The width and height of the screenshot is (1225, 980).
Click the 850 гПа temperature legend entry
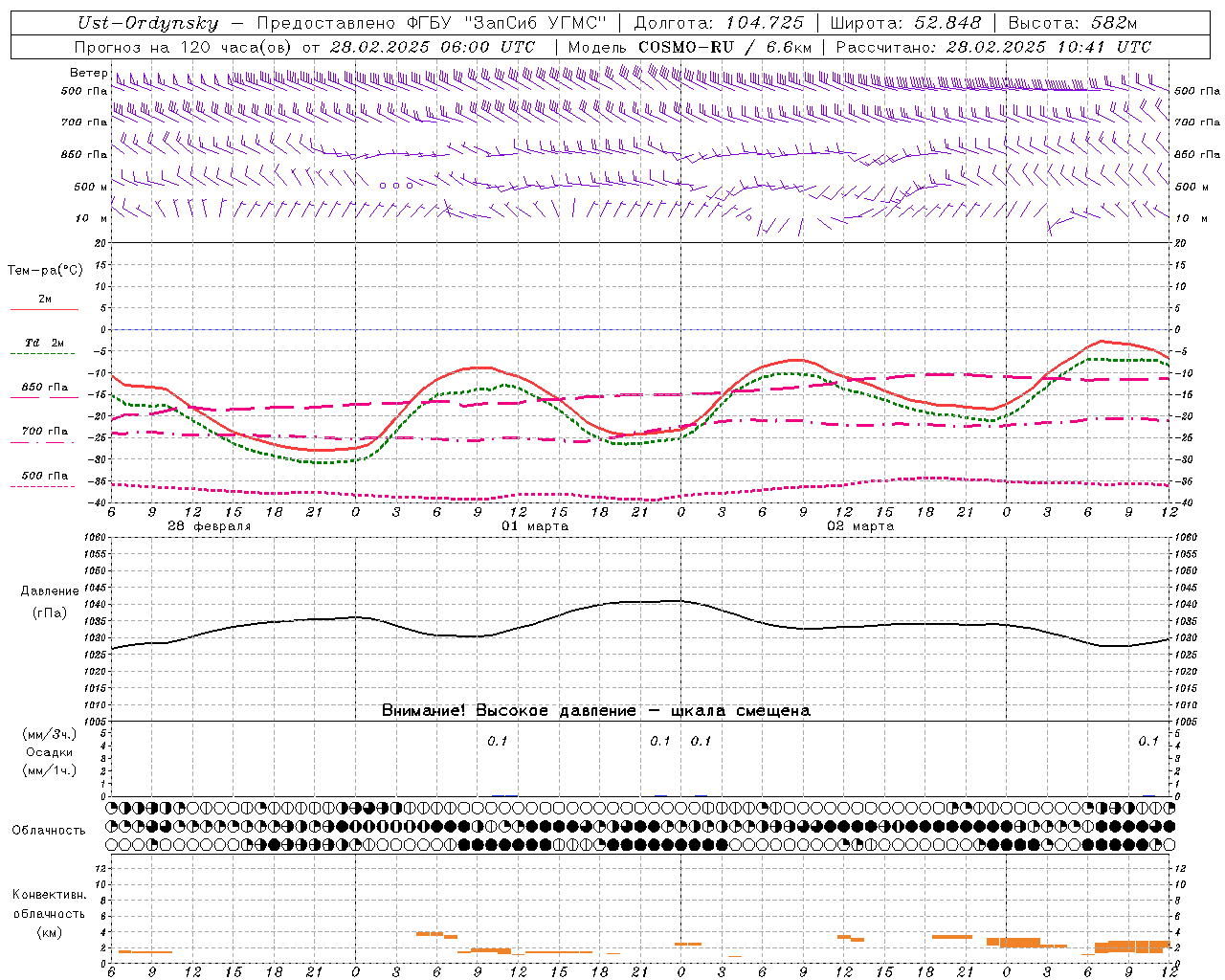point(45,388)
